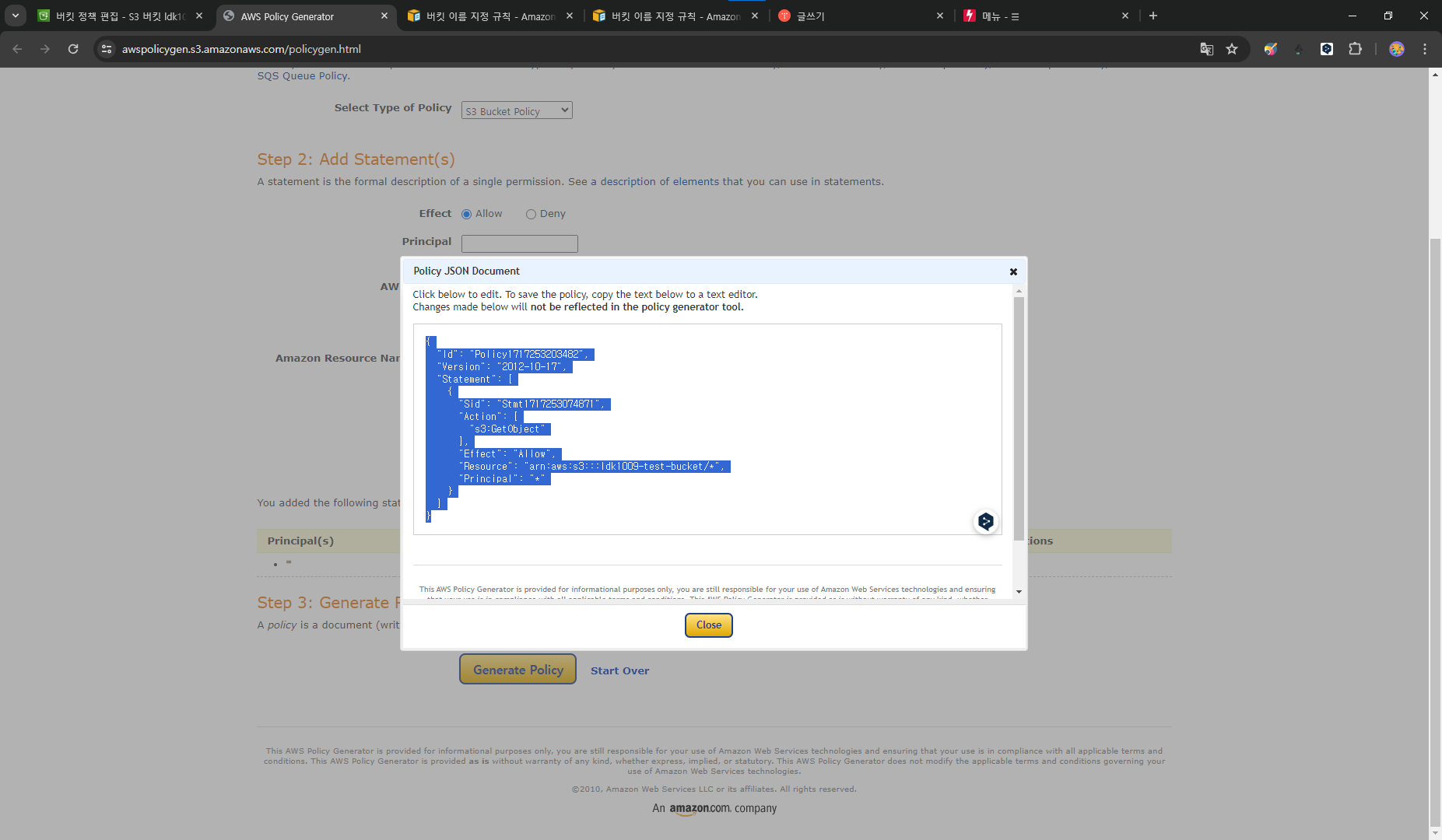Image resolution: width=1442 pixels, height=840 pixels.
Task: Reload the current page
Action: [x=73, y=49]
